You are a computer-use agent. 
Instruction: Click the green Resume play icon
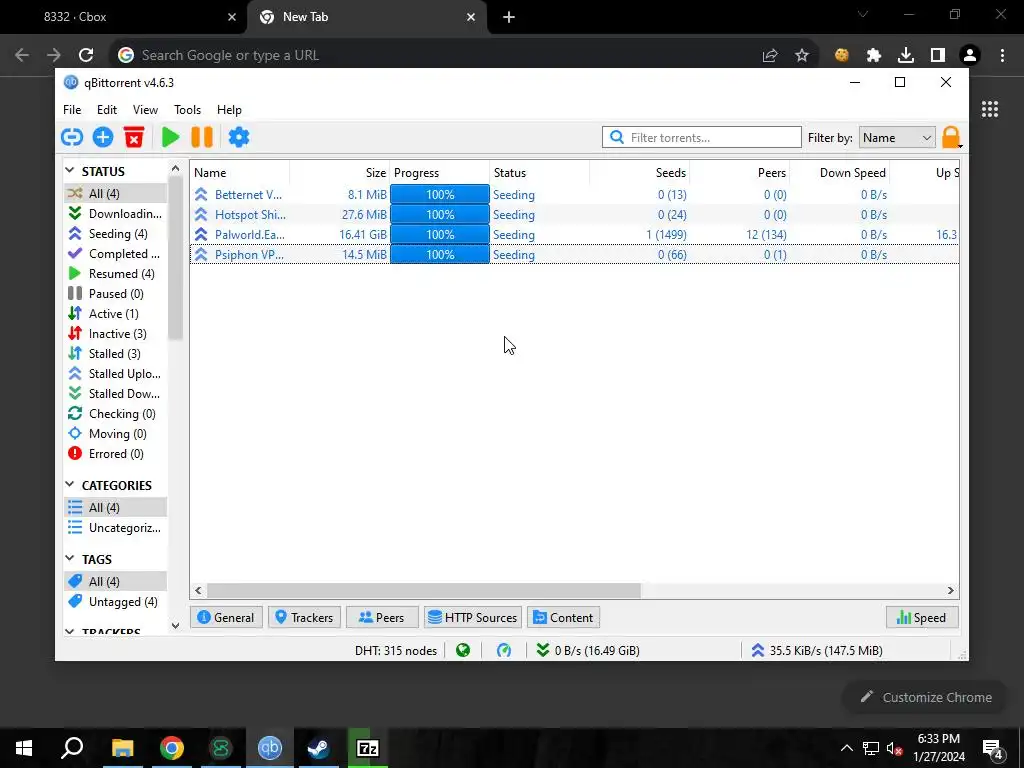point(170,137)
